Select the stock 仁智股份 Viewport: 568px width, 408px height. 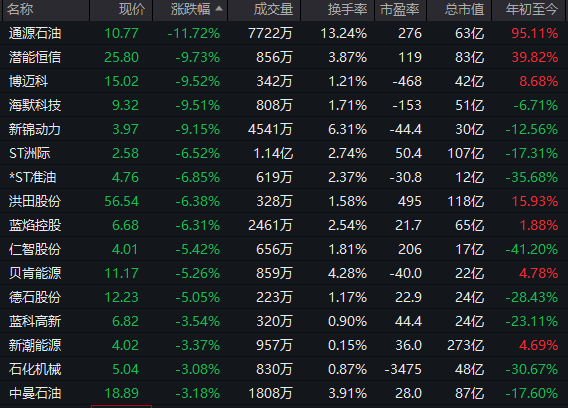pos(35,249)
